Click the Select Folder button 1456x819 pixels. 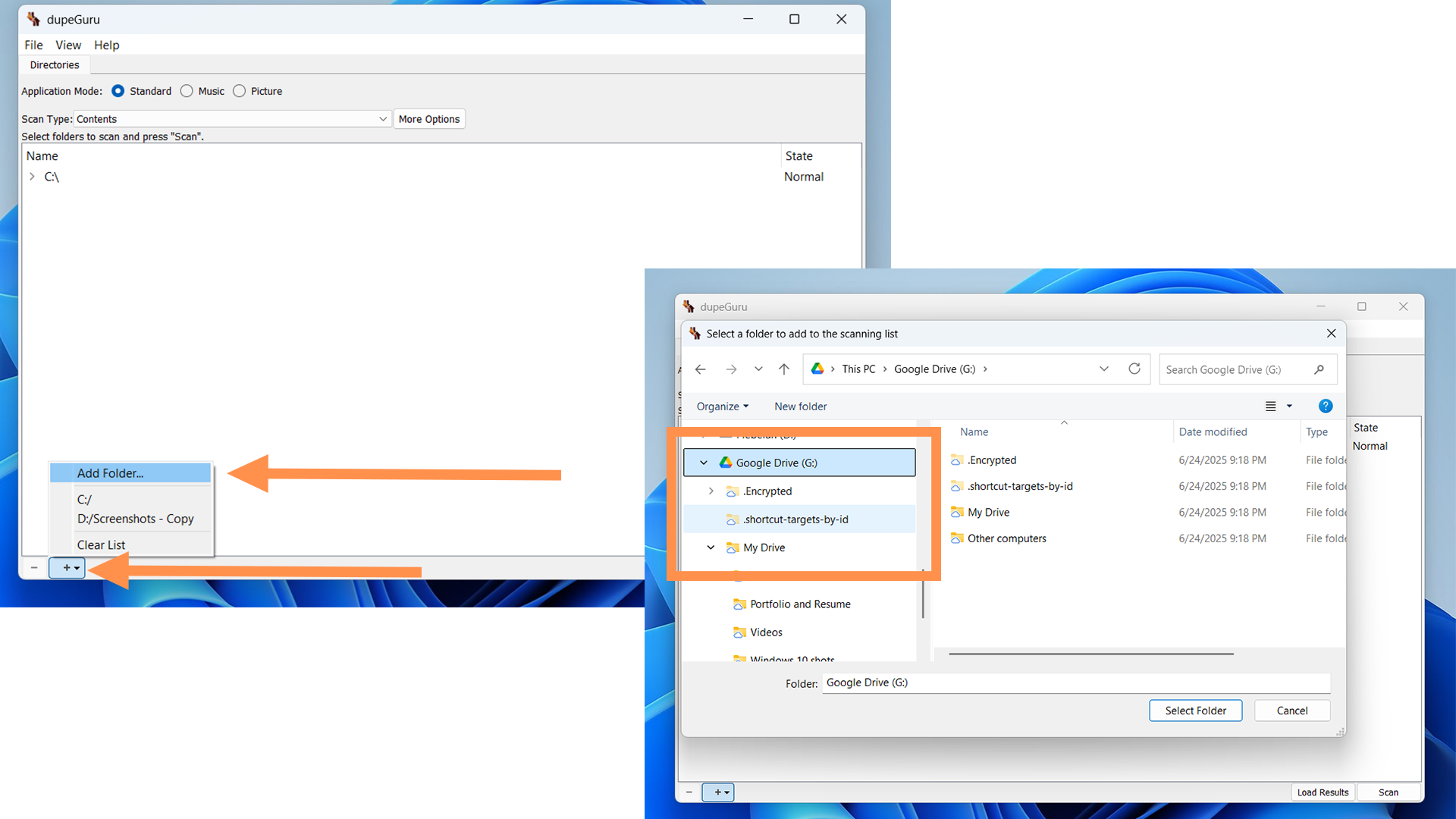(1195, 711)
